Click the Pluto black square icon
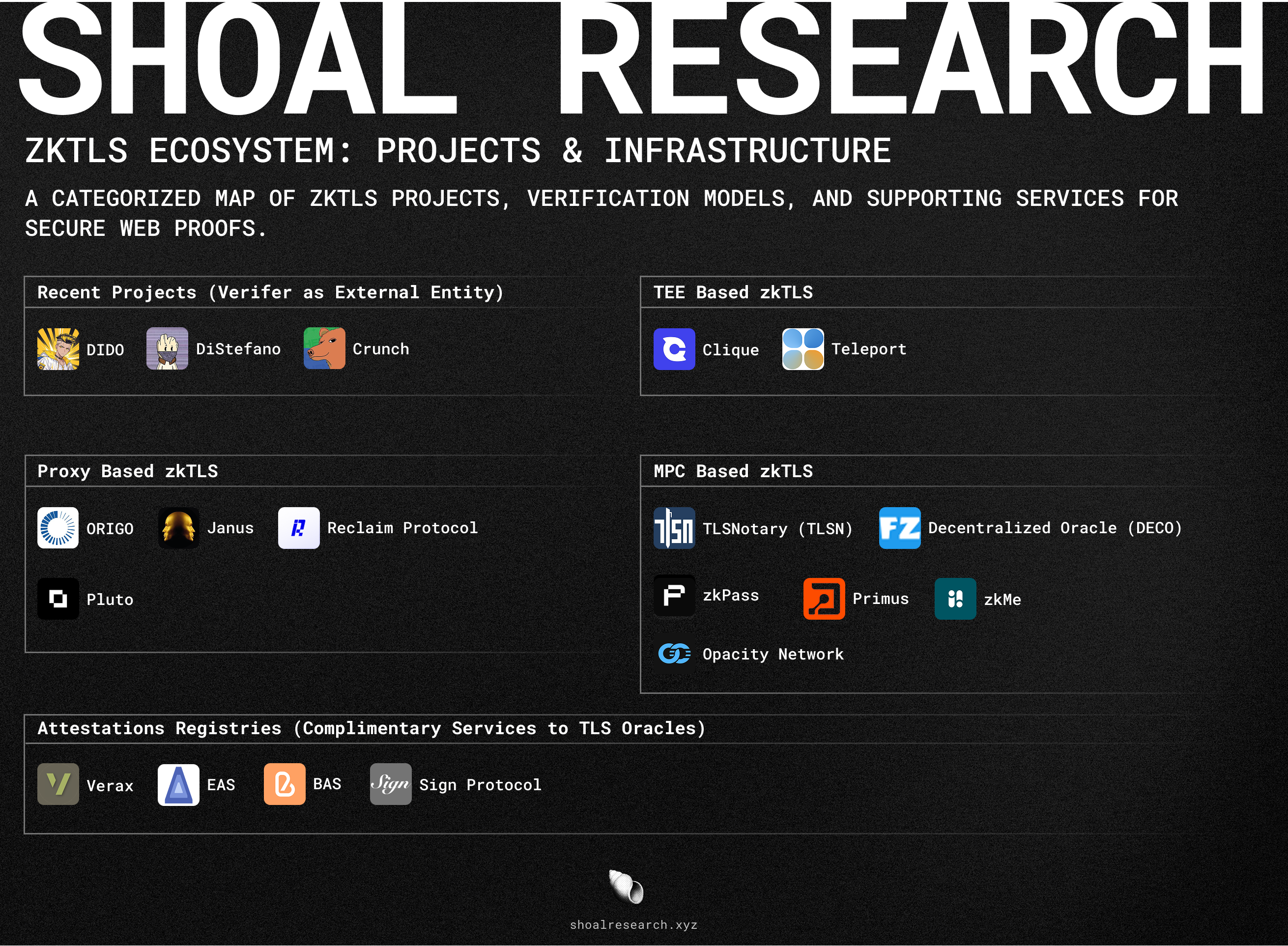The width and height of the screenshot is (1288, 946). pyautogui.click(x=58, y=599)
